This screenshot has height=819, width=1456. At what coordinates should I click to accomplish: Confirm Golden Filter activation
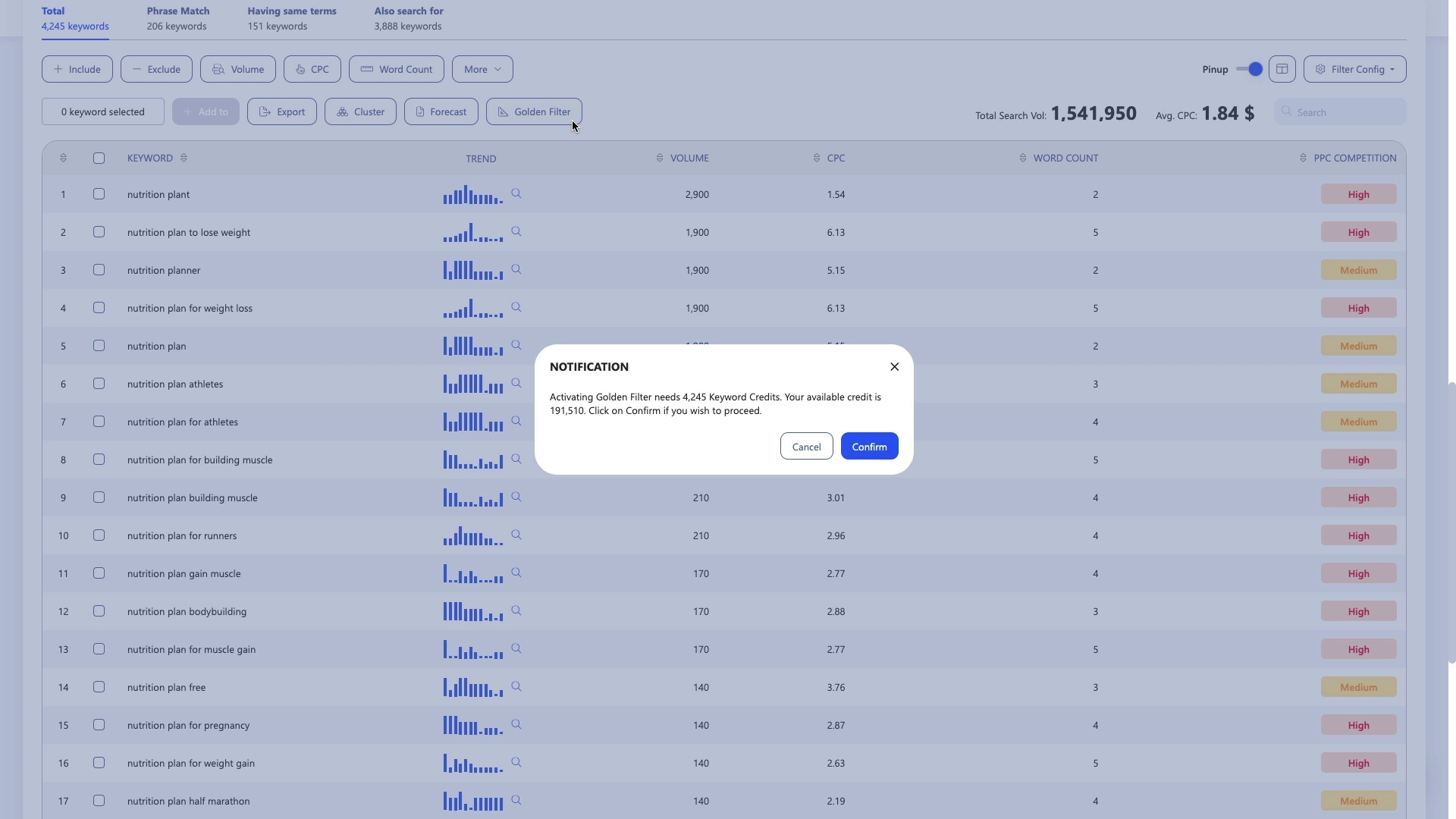tap(869, 447)
